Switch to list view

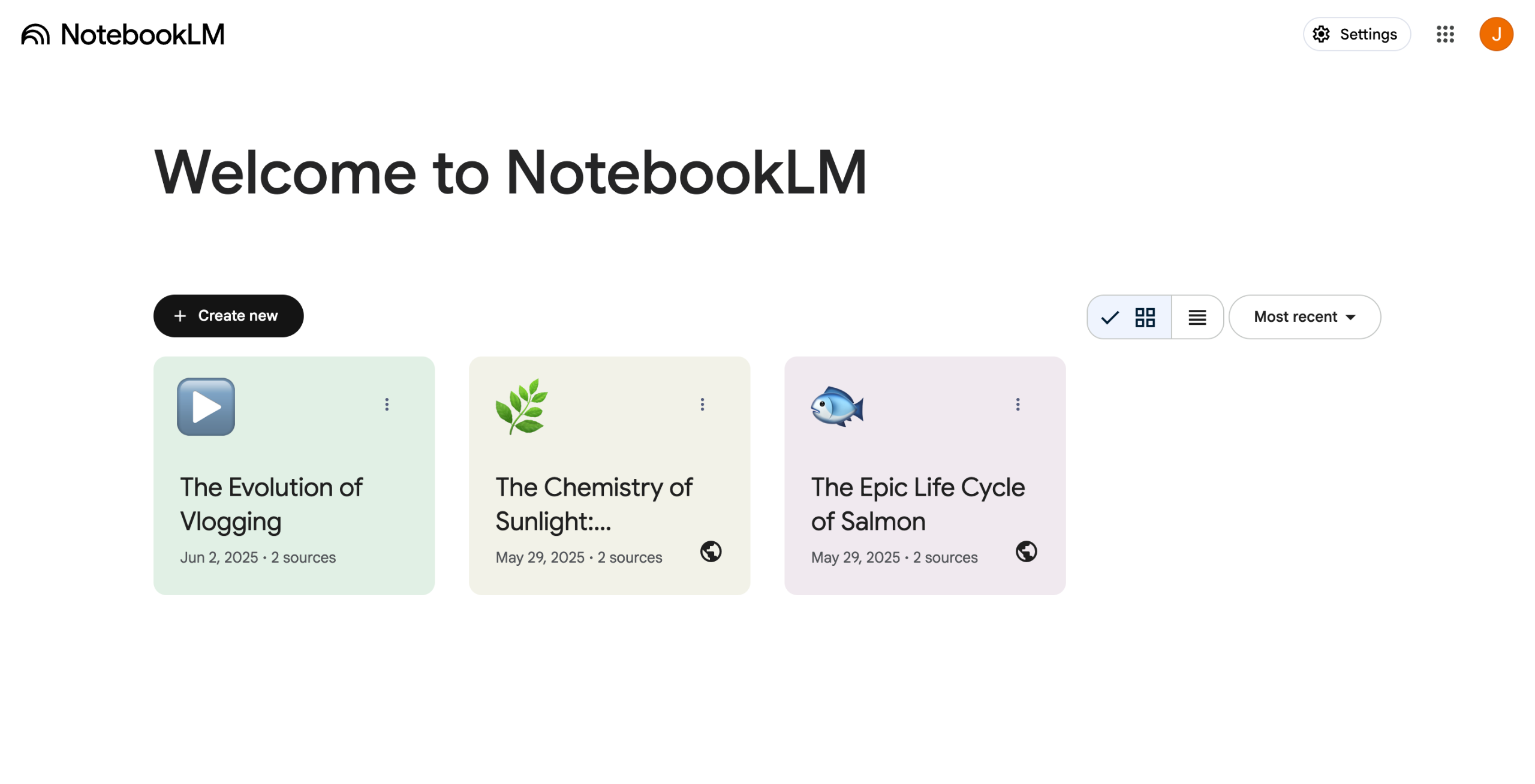(x=1197, y=316)
